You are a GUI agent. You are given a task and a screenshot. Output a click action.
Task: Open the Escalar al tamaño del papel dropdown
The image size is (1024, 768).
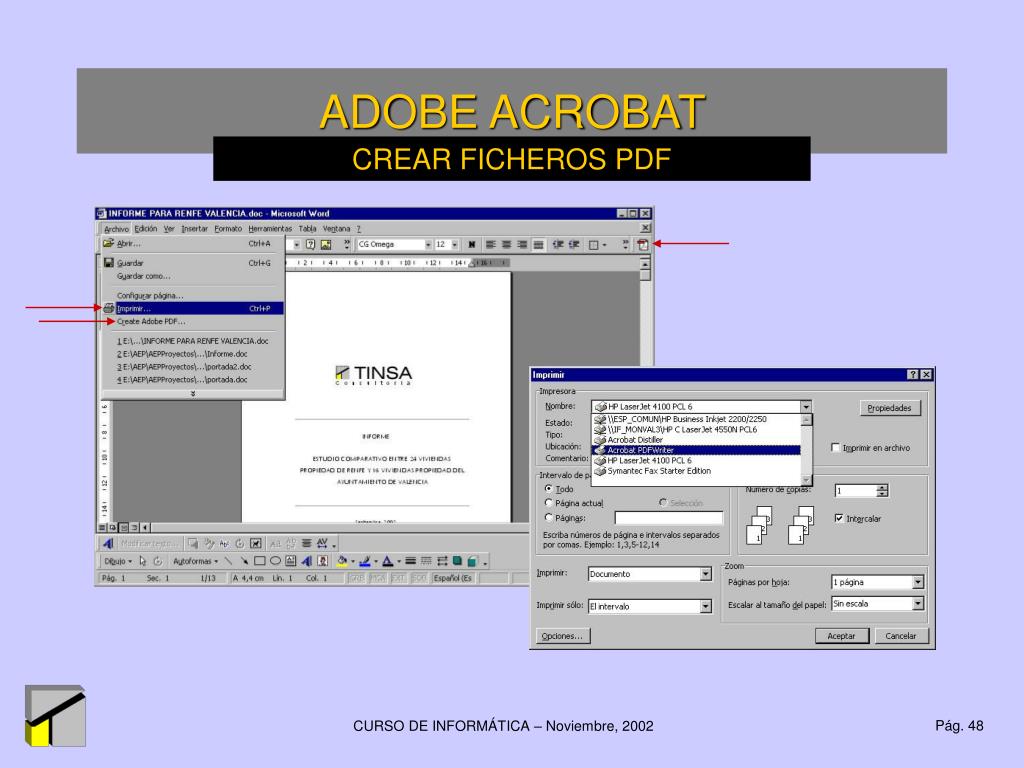click(918, 603)
